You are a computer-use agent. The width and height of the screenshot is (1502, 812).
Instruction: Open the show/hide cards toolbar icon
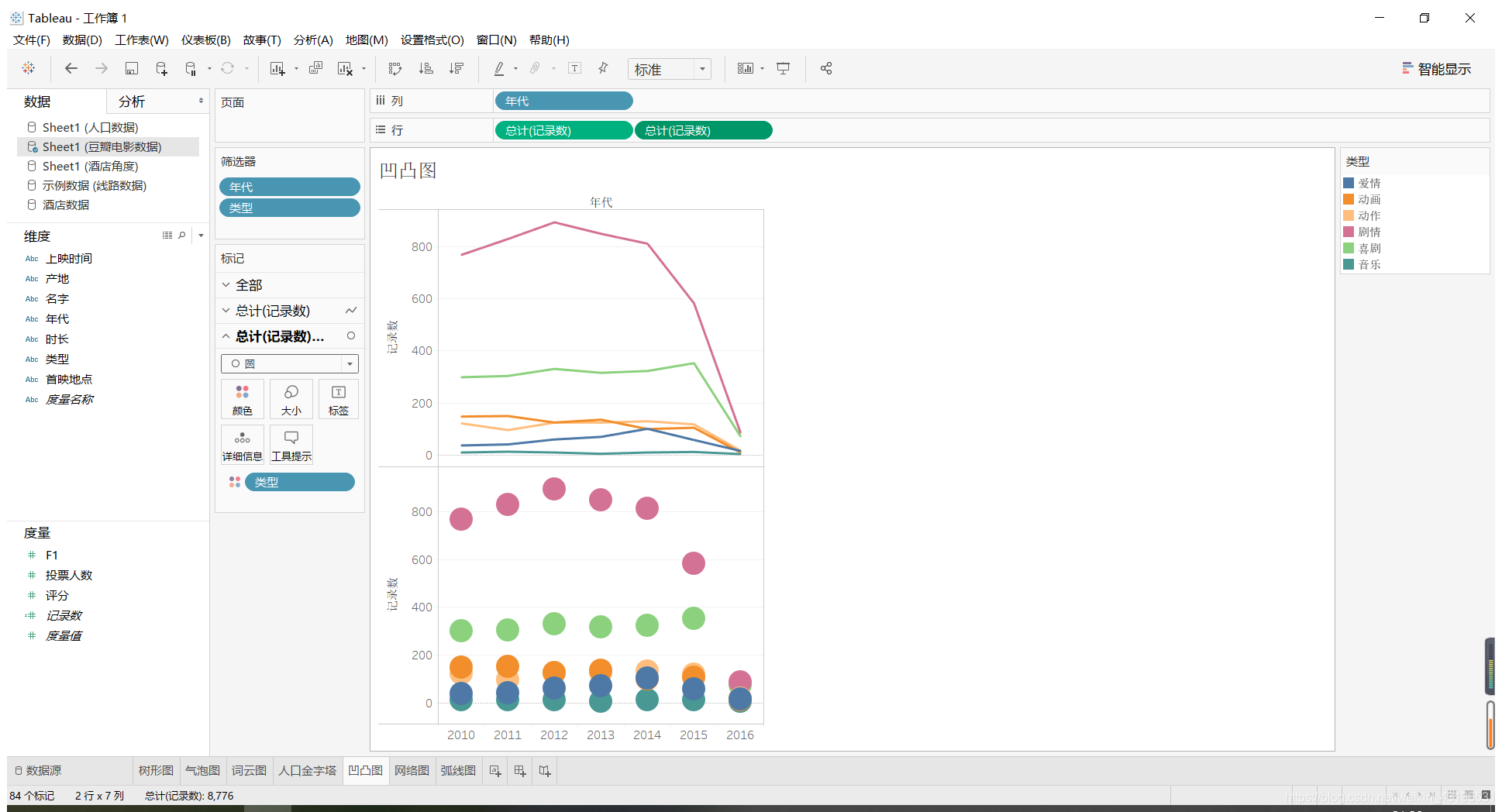pyautogui.click(x=746, y=68)
